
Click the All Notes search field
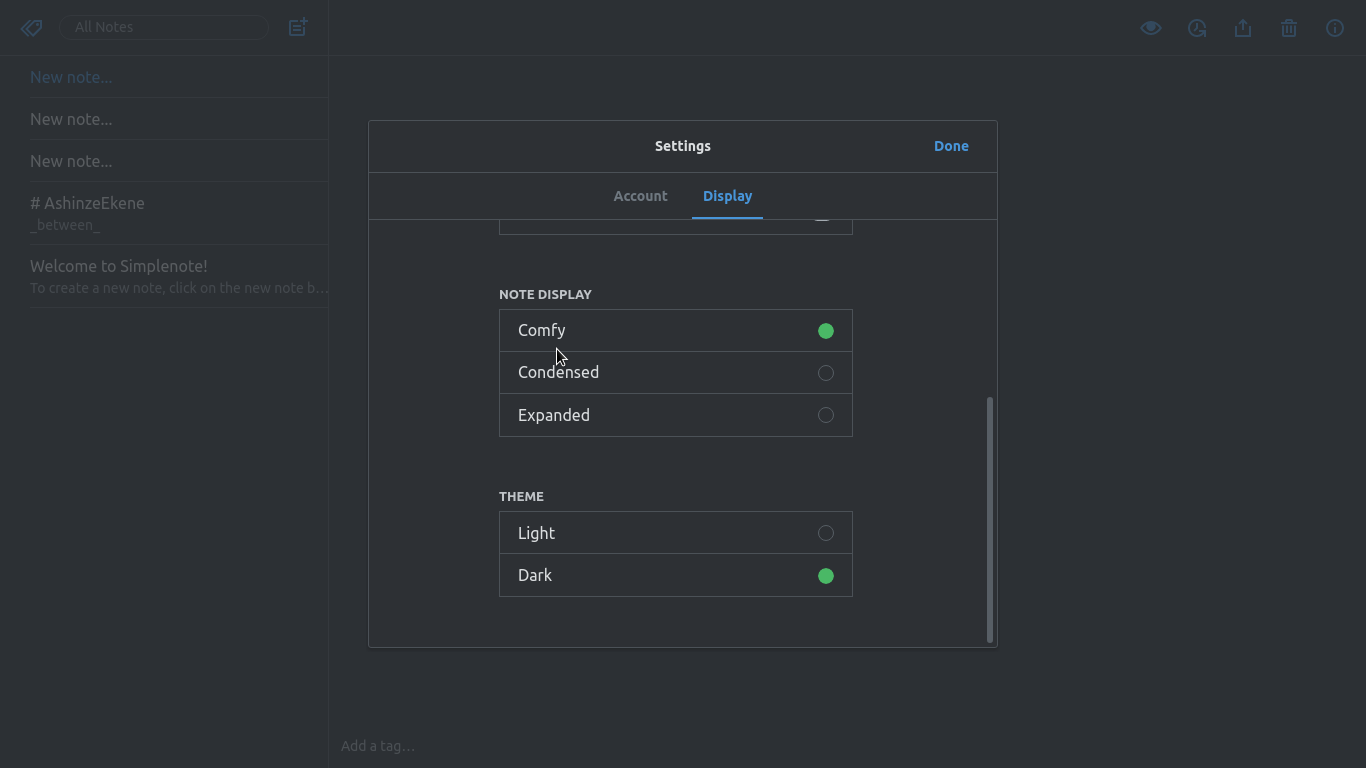point(163,27)
